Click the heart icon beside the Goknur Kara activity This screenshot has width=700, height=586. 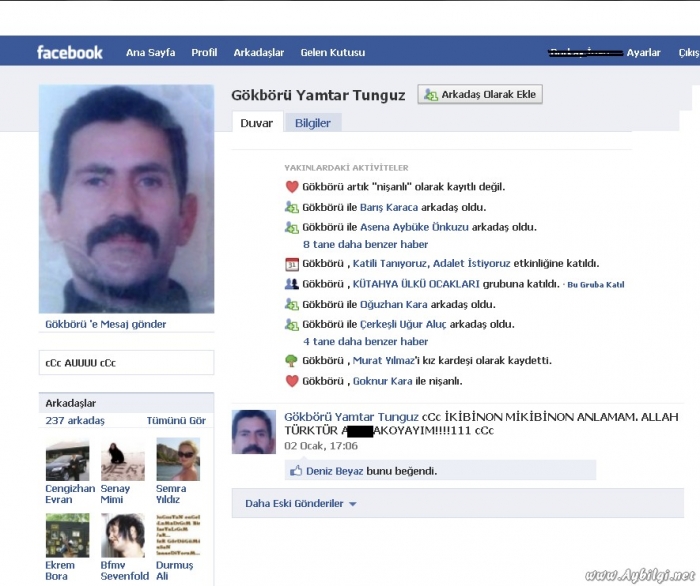tap(292, 381)
